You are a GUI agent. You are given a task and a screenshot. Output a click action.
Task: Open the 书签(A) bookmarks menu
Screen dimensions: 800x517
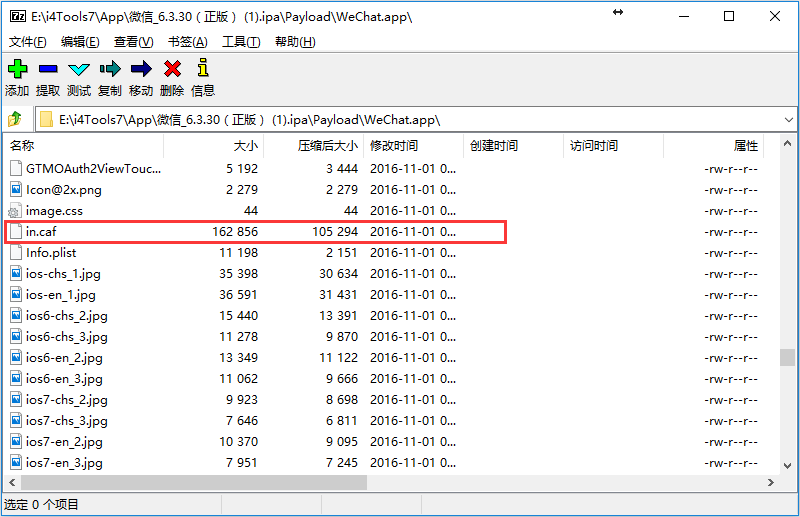point(187,42)
